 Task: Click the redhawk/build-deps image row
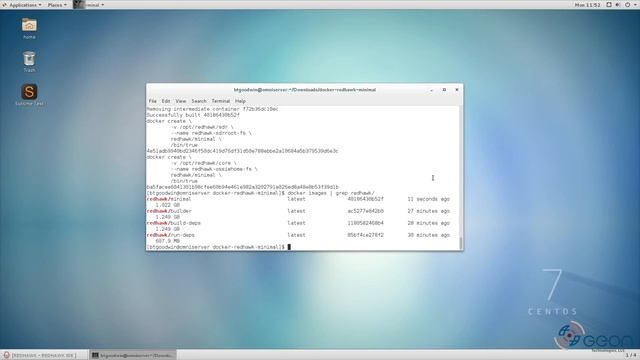click(298, 223)
